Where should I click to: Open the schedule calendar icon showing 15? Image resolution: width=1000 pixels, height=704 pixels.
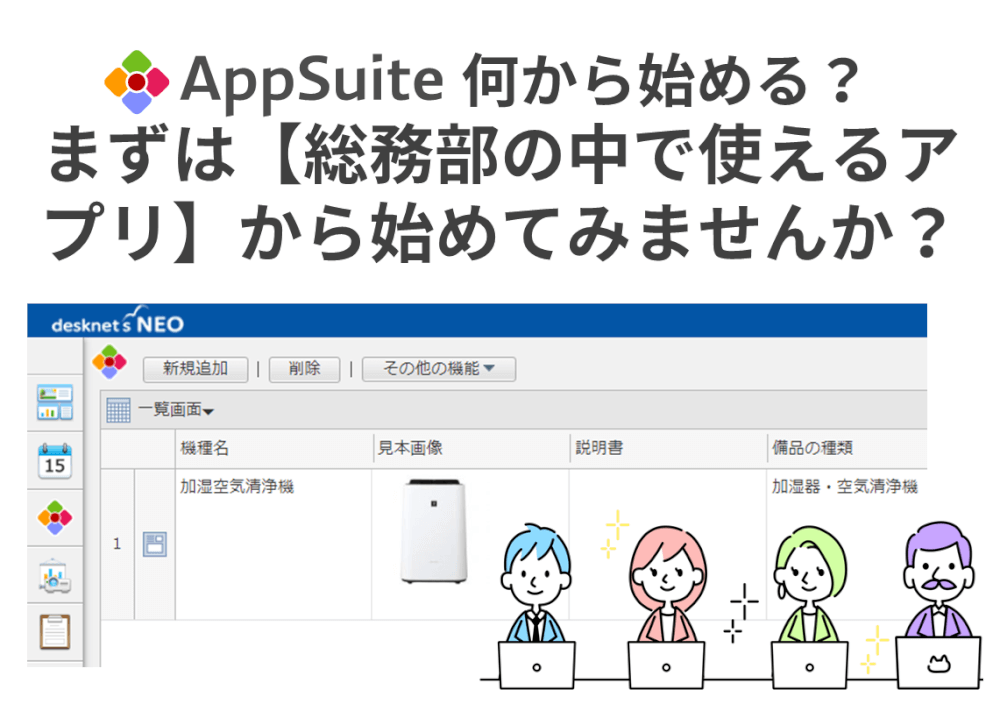(55, 459)
